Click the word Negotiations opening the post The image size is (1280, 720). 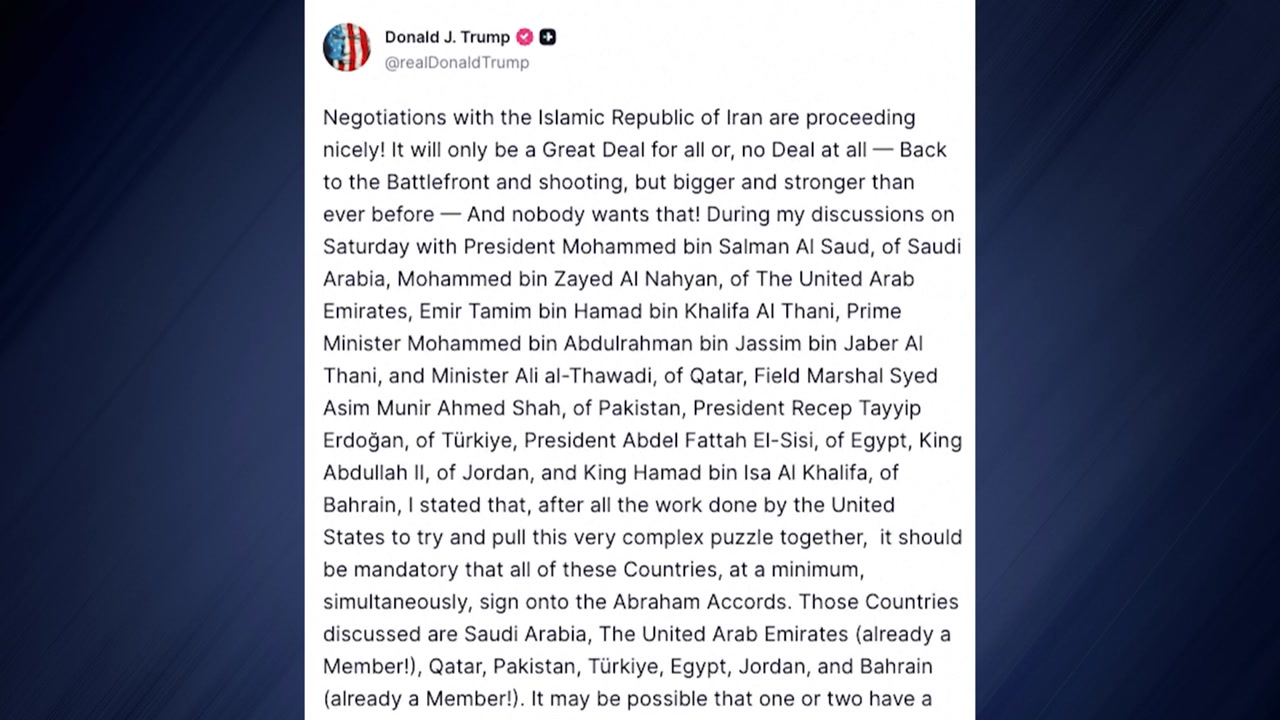(x=385, y=118)
